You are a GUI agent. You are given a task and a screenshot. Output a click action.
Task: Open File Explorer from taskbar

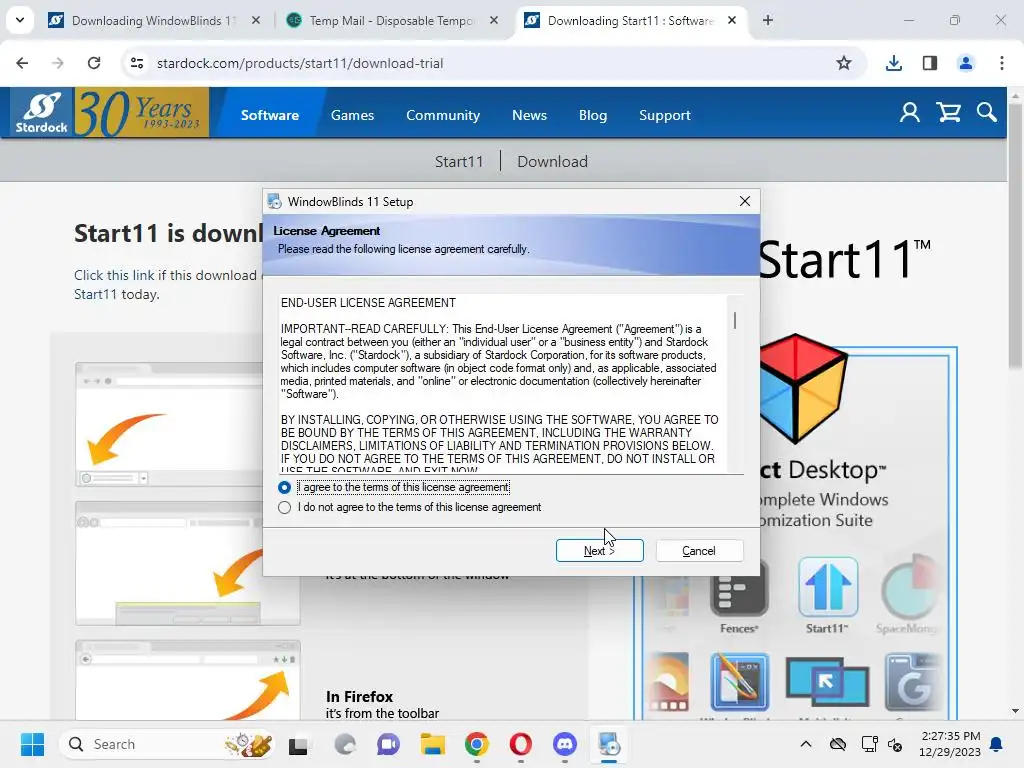(x=432, y=744)
